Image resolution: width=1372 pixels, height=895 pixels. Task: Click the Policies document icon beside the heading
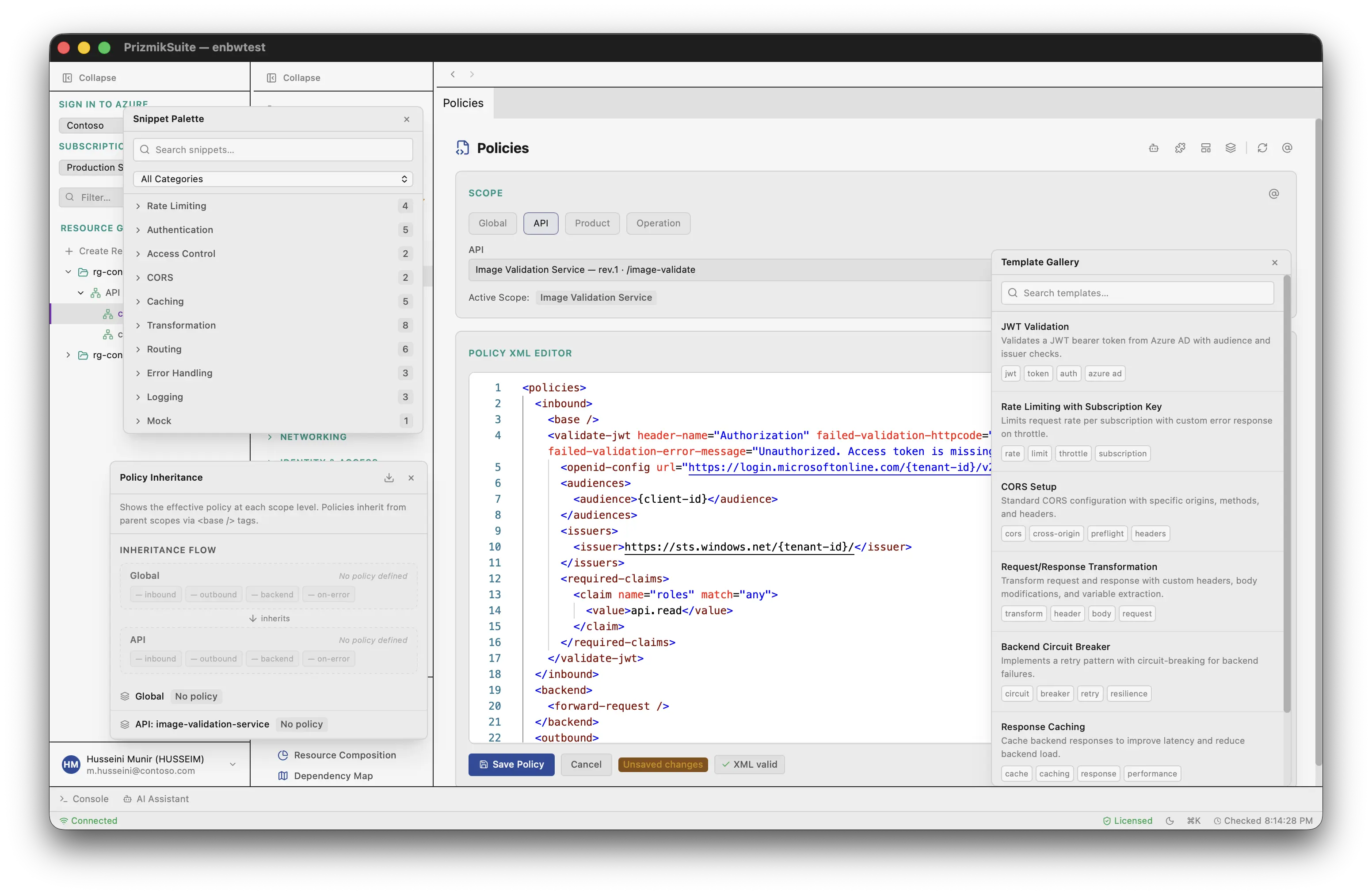(x=462, y=148)
